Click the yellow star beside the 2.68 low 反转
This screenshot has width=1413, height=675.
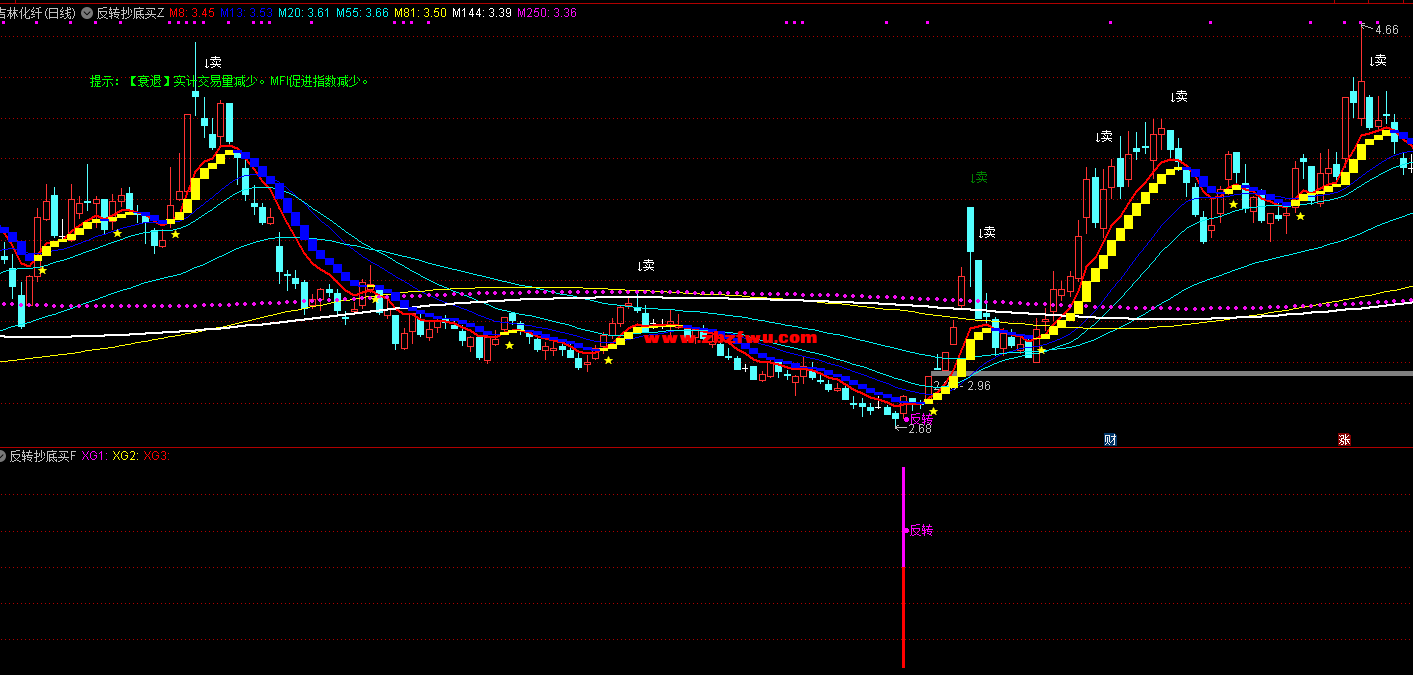click(934, 411)
